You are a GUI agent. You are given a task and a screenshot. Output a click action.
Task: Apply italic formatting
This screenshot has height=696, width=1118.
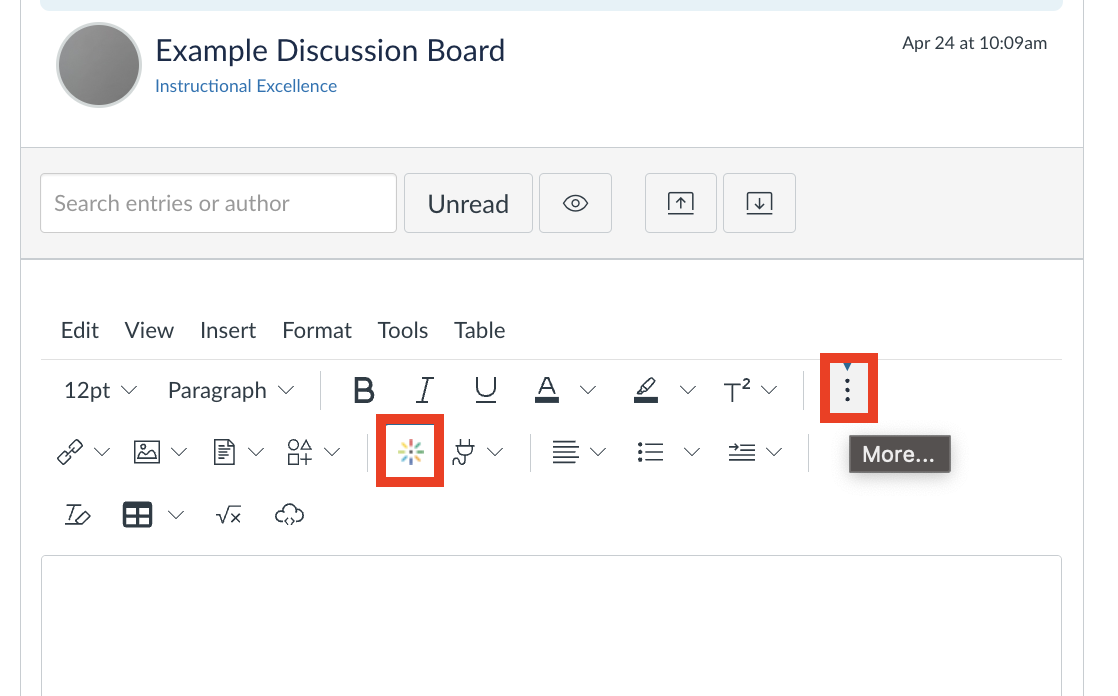[x=425, y=390]
